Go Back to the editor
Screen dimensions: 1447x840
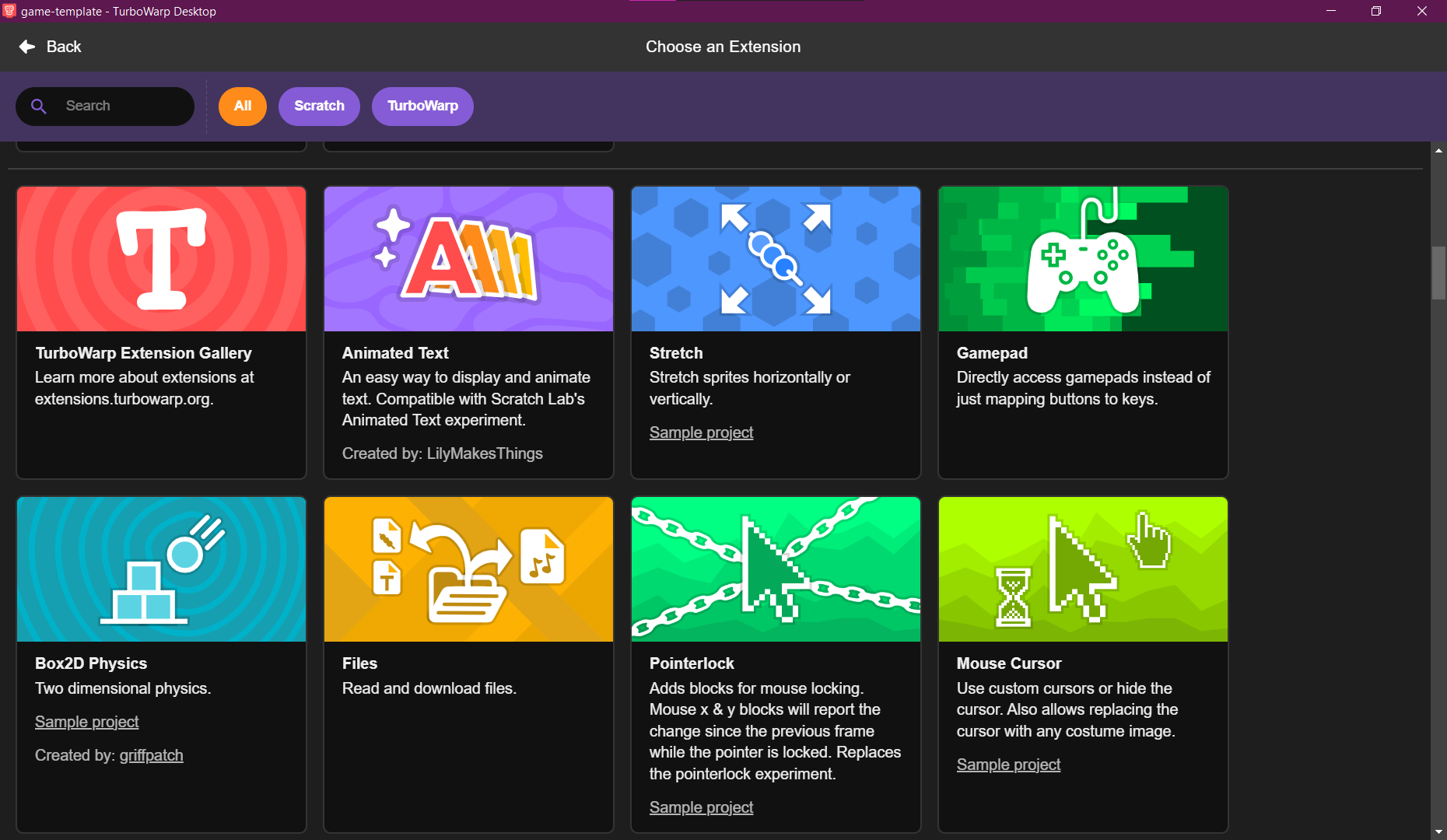(x=50, y=47)
